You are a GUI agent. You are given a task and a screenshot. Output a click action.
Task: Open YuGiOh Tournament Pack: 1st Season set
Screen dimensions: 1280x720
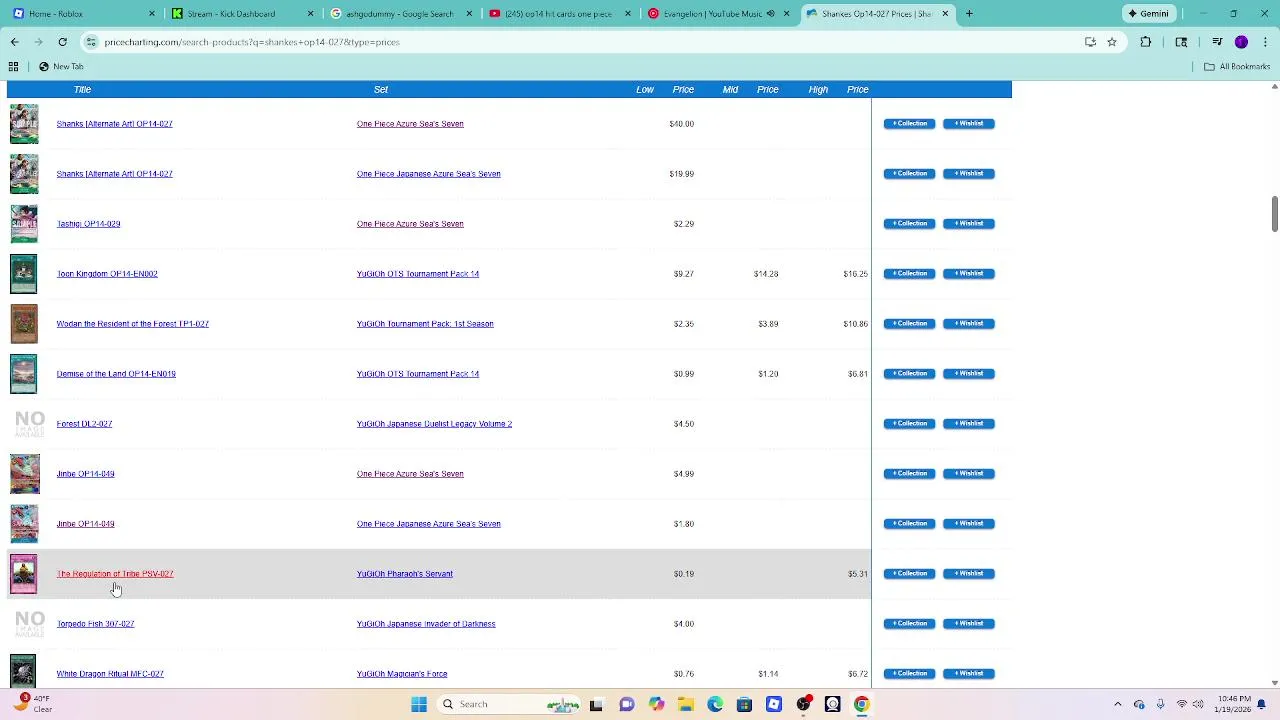click(425, 324)
